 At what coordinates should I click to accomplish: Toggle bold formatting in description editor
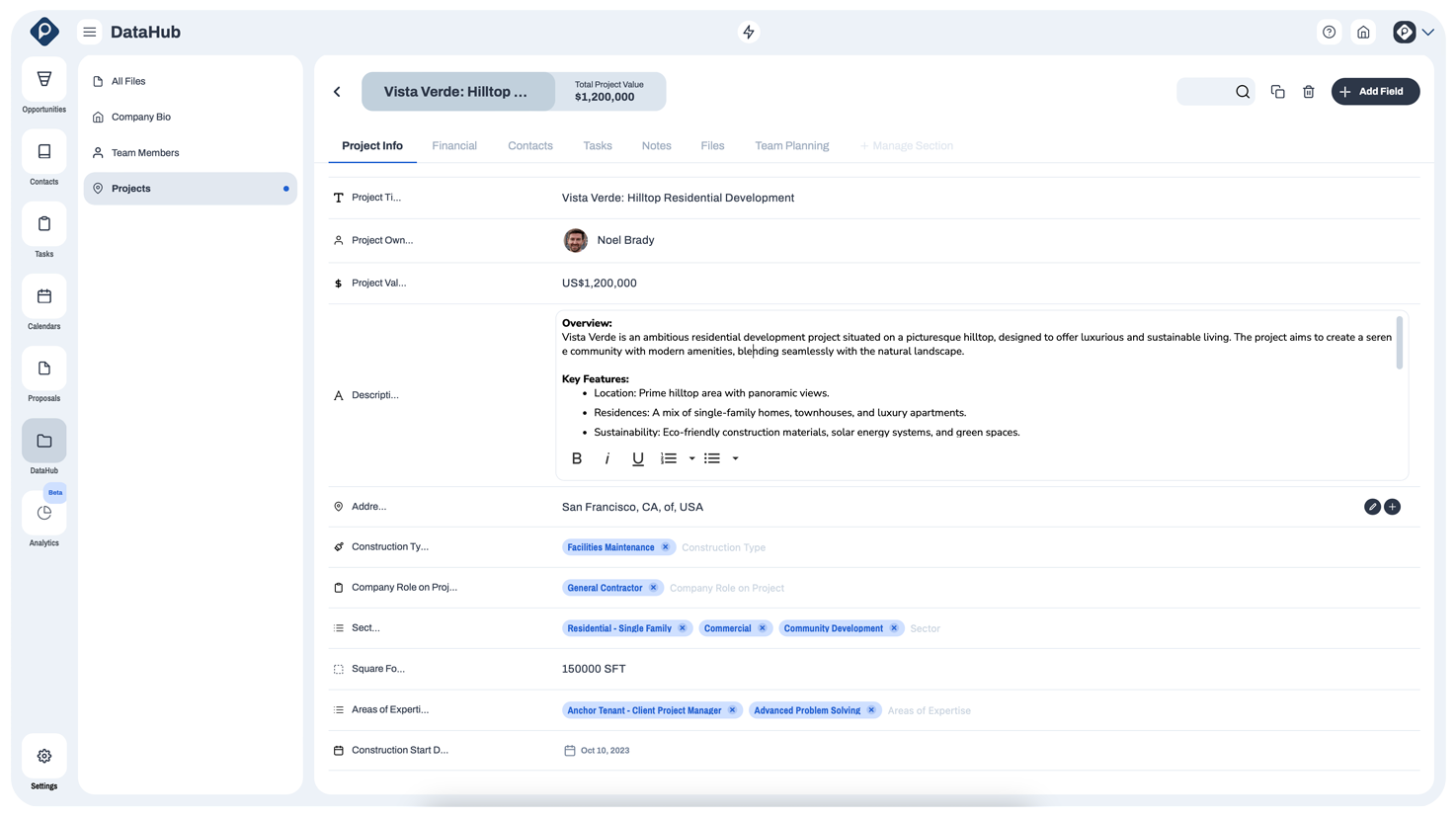577,458
